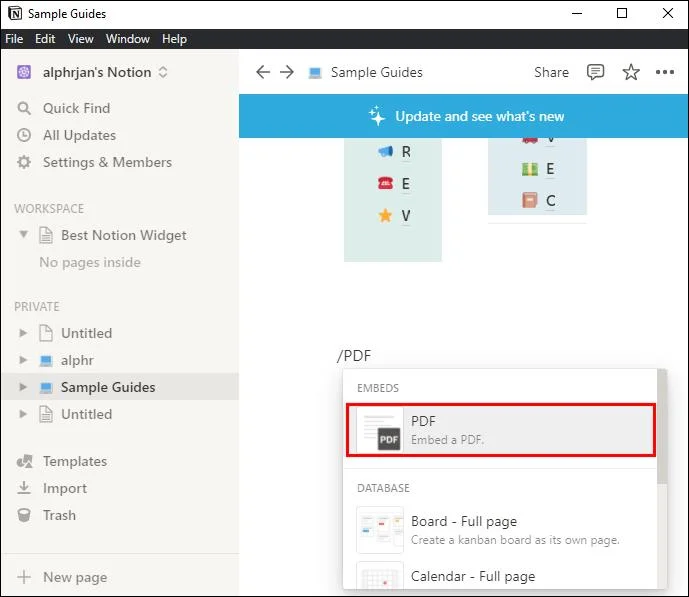Screen dimensions: 689x597
Task: Click the PDF embed thumbnail icon
Action: [380, 430]
